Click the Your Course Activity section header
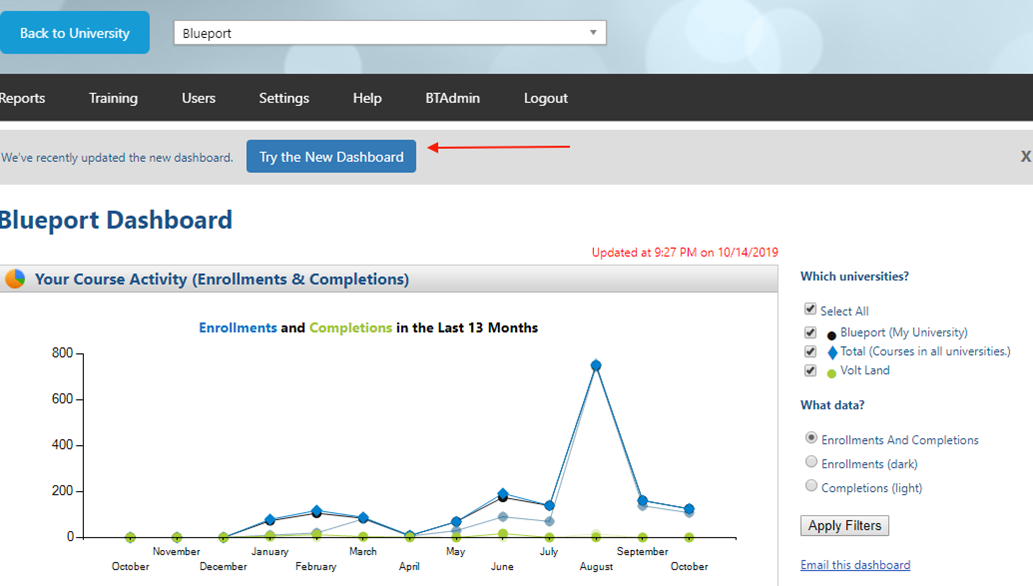 (x=389, y=279)
